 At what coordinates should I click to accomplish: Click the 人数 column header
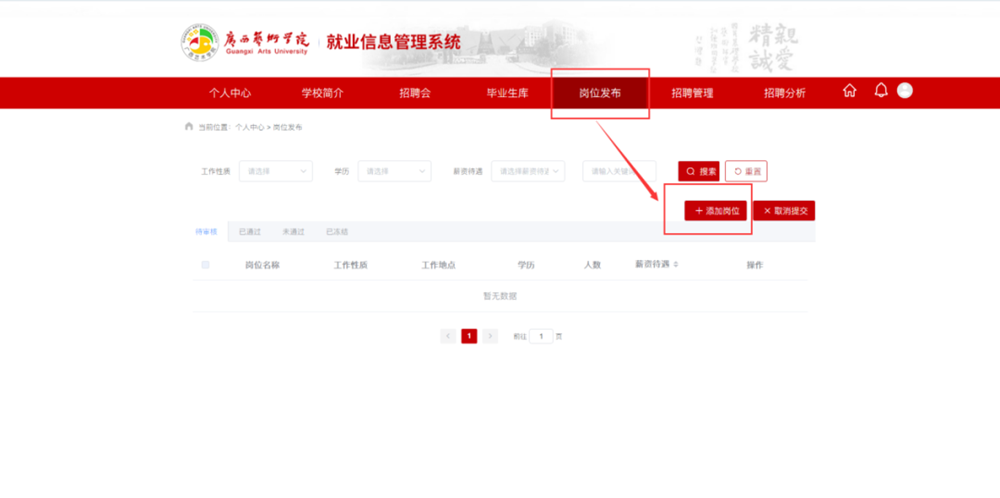pos(592,265)
